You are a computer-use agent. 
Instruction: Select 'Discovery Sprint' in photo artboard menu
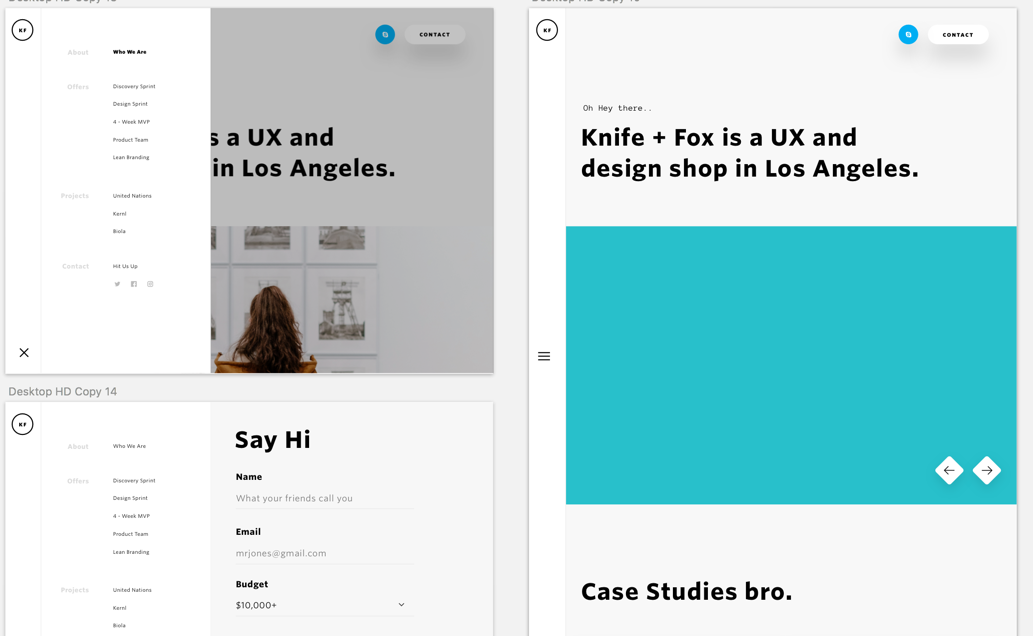click(x=134, y=86)
